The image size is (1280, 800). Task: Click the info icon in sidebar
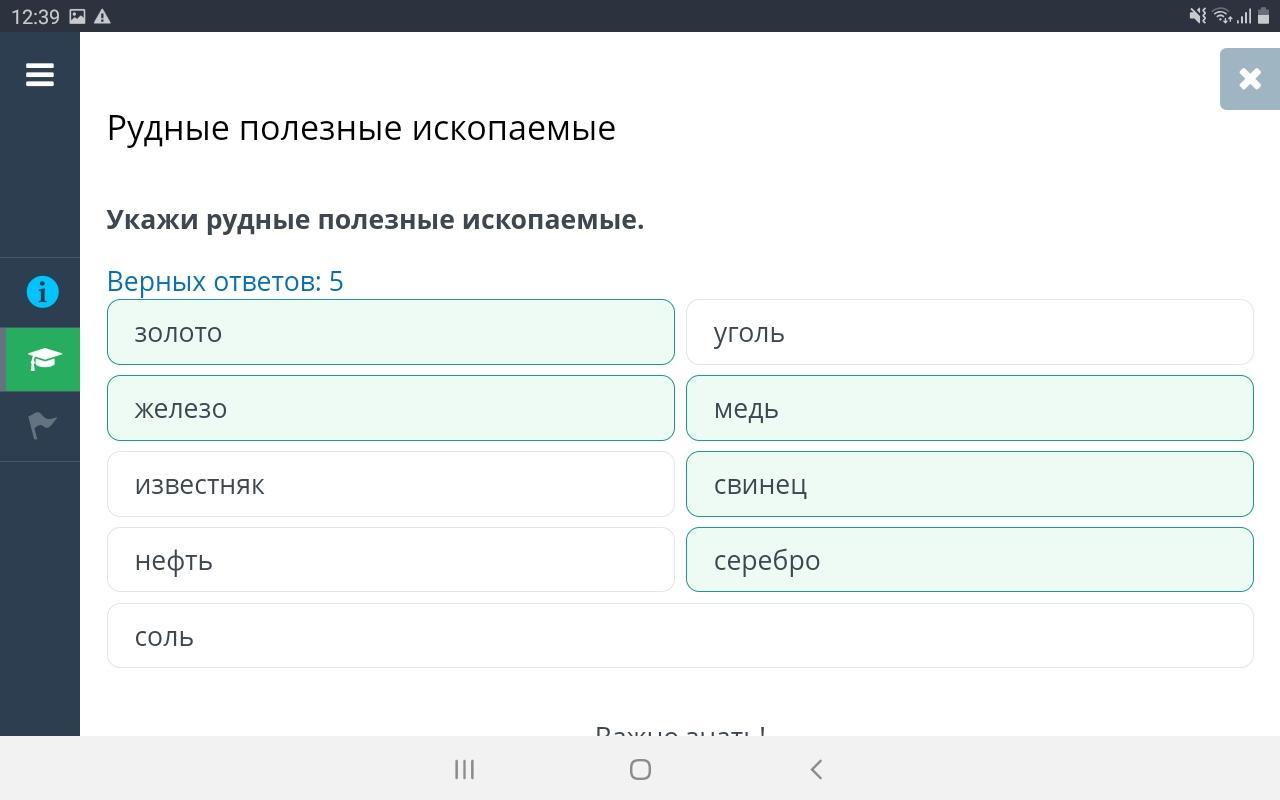pyautogui.click(x=42, y=292)
